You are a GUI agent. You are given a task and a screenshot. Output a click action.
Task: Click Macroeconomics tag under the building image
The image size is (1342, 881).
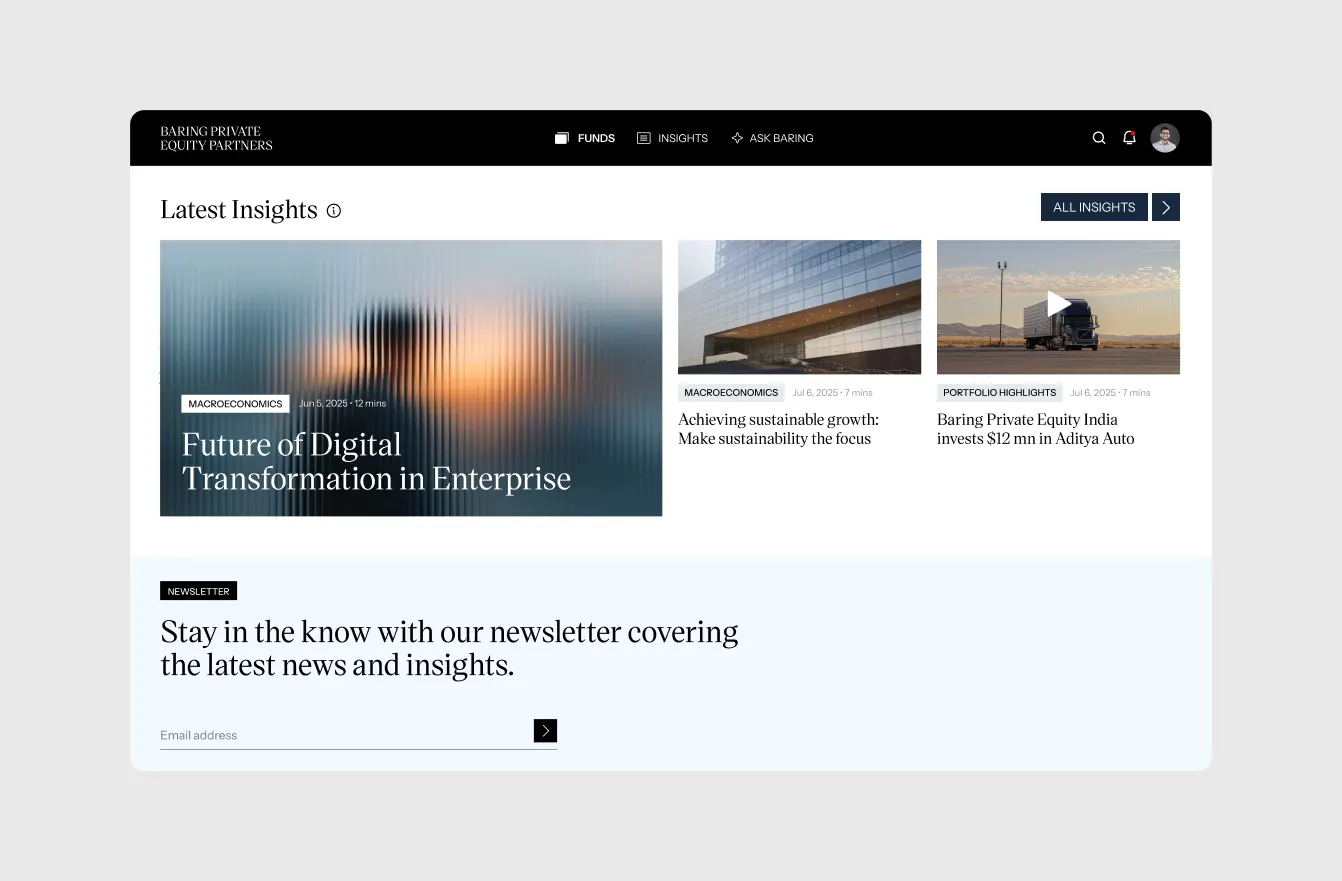click(731, 393)
